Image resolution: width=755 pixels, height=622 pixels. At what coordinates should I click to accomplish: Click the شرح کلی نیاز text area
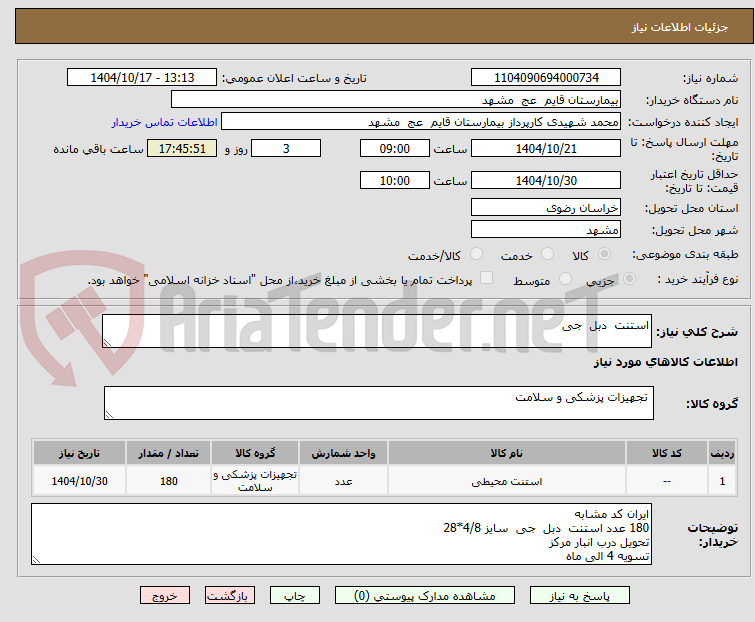pyautogui.click(x=377, y=331)
